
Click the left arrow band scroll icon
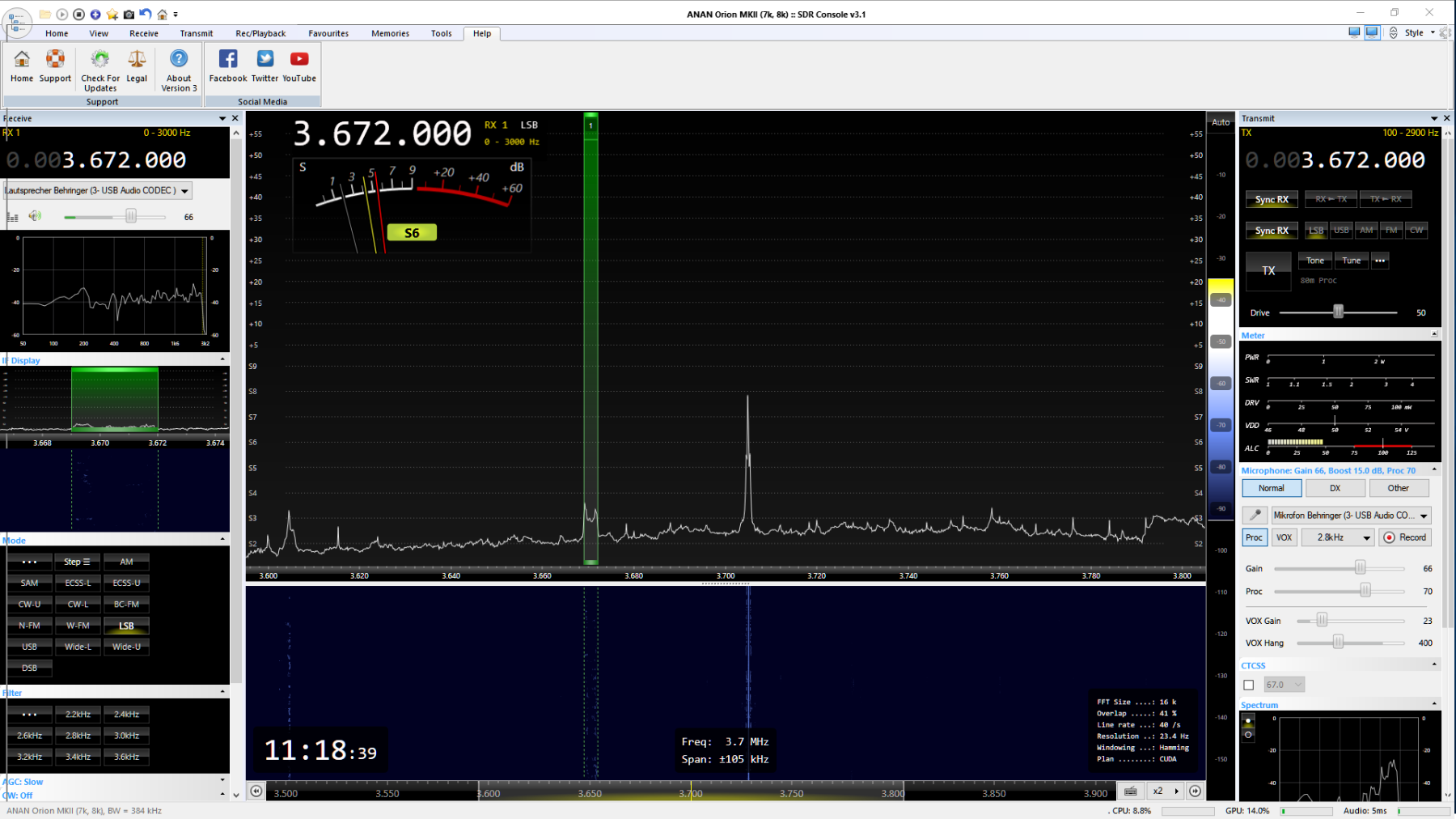(x=256, y=791)
